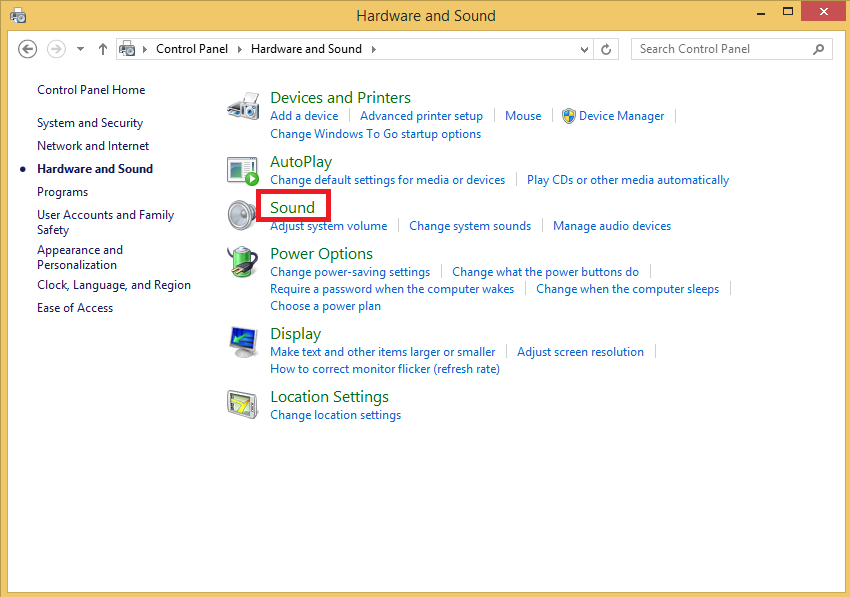The height and width of the screenshot is (597, 850).
Task: Open Ease of Access category
Action: (75, 308)
